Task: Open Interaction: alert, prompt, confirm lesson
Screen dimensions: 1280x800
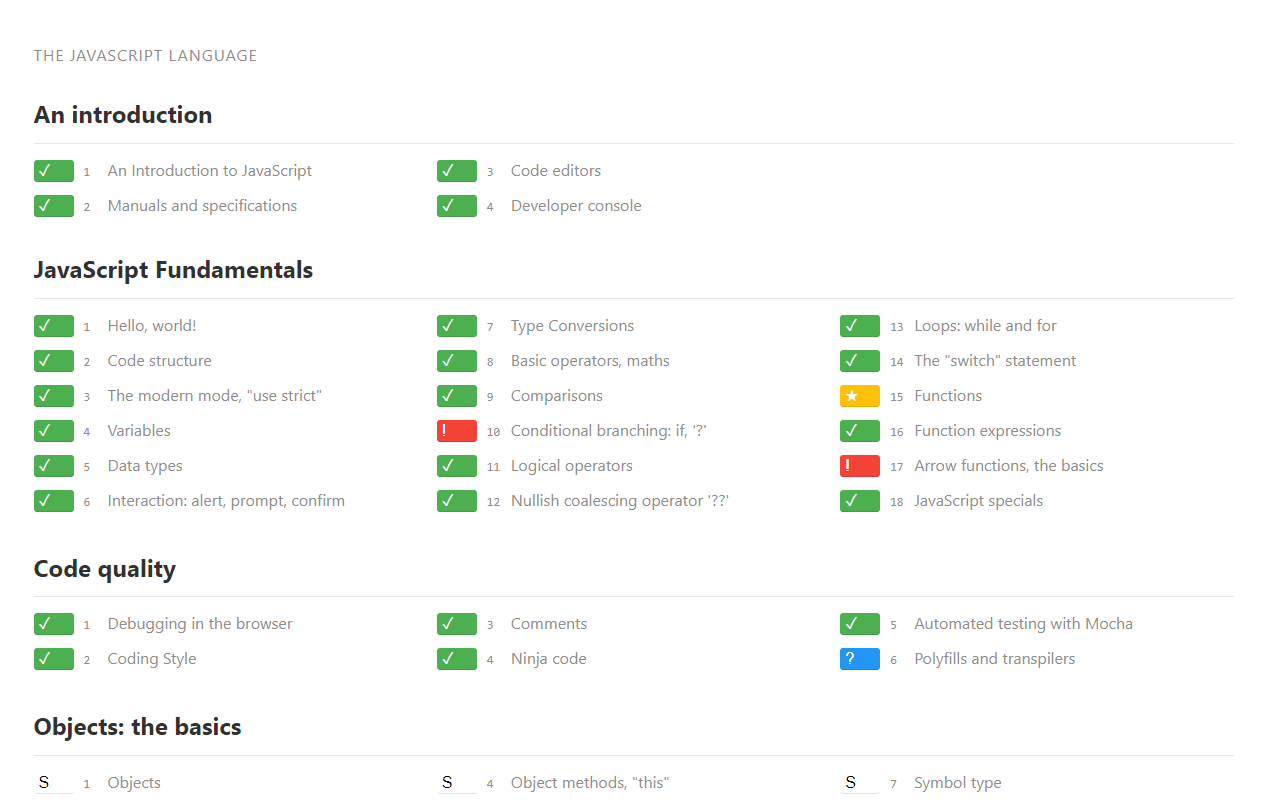Action: (226, 501)
